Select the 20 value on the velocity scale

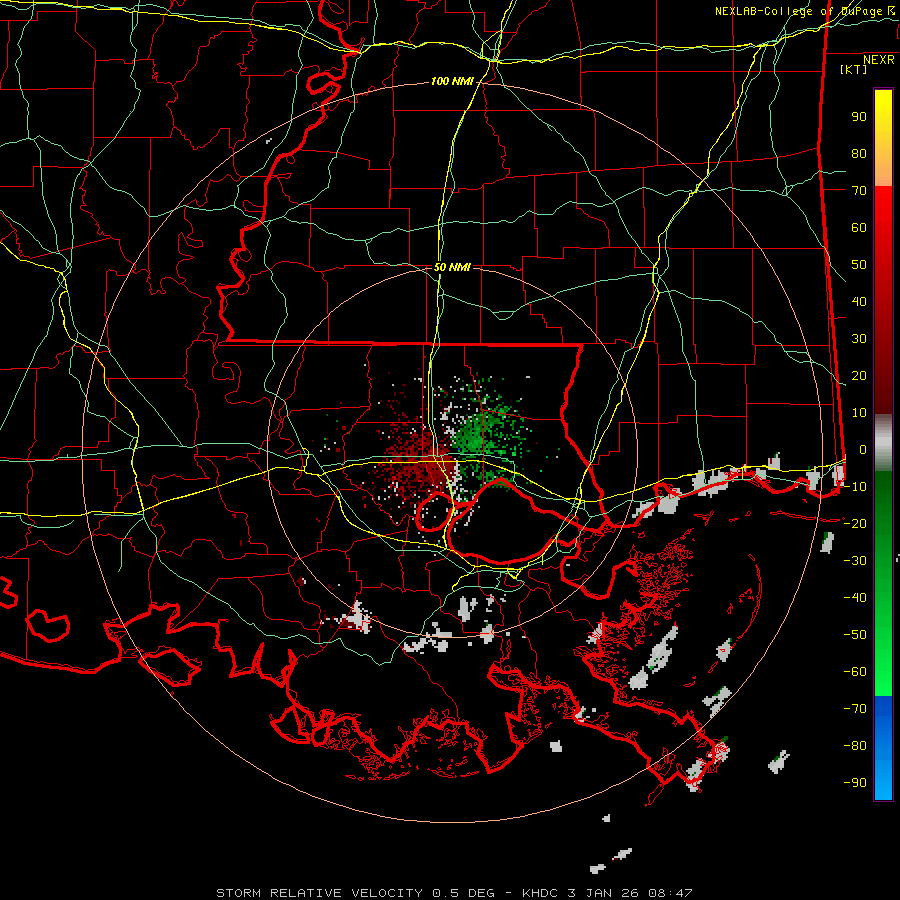[859, 376]
